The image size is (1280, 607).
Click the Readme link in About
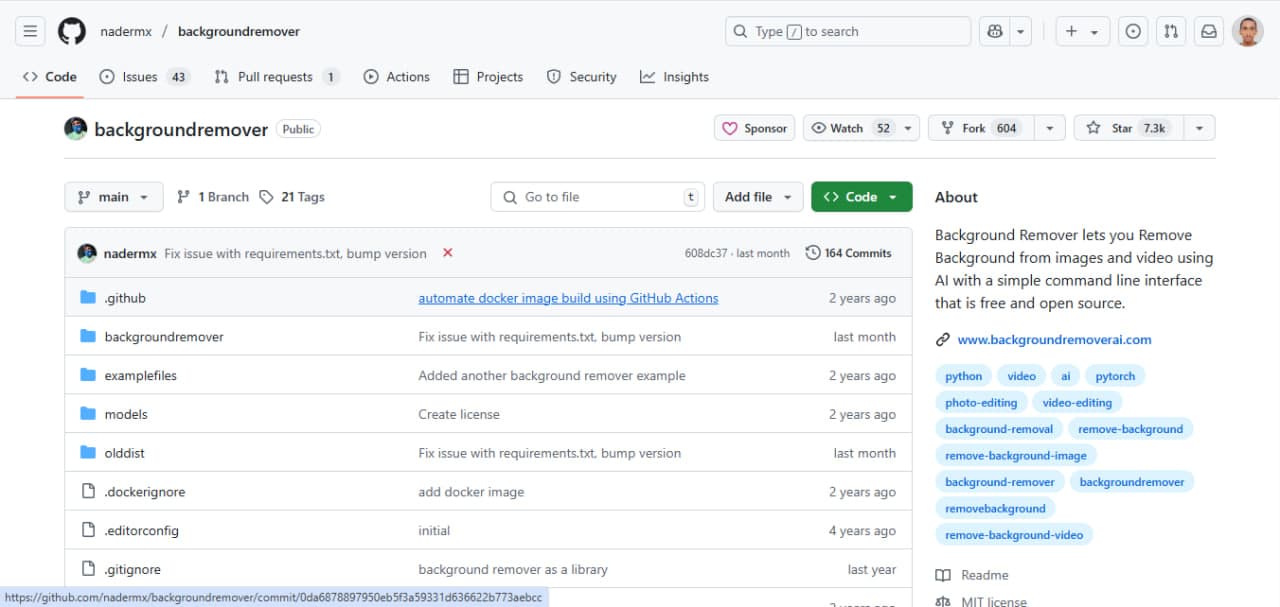click(x=985, y=575)
